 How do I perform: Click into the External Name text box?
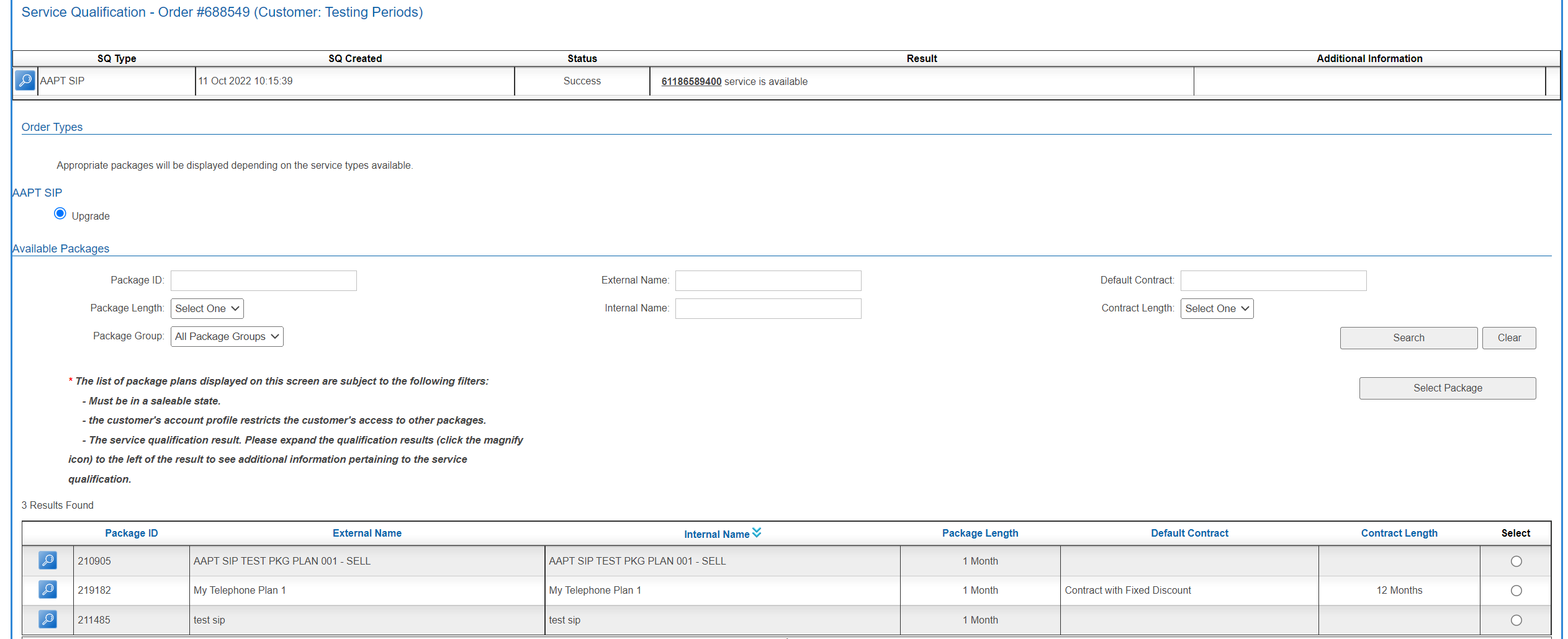tap(768, 281)
